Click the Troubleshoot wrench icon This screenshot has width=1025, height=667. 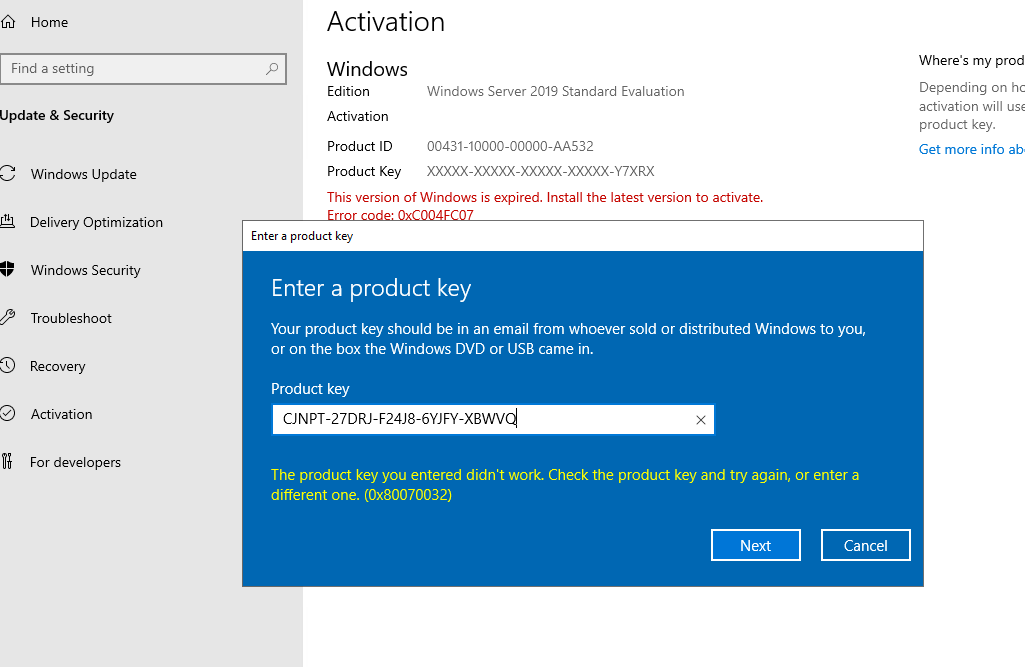(x=8, y=318)
